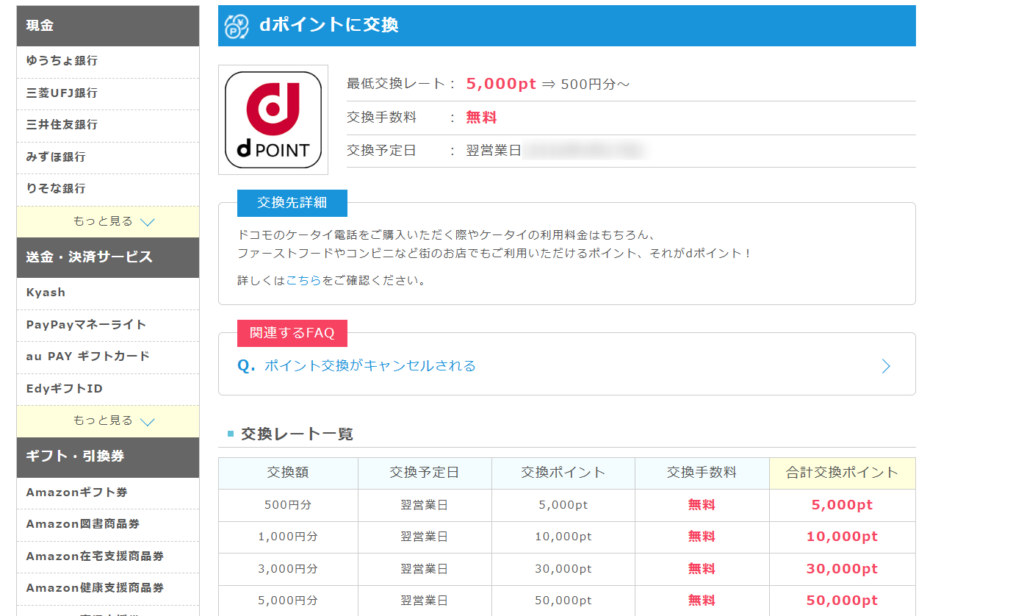The image size is (1024, 616).
Task: Click the 3,000円分 table cell
Action: click(288, 569)
